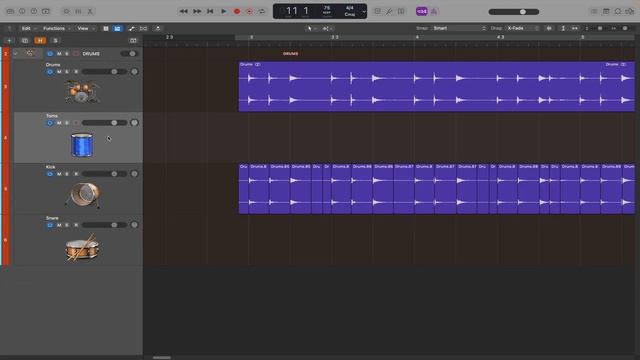The image size is (640, 360).
Task: Open the Snap Smart dropdown
Action: 459,28
